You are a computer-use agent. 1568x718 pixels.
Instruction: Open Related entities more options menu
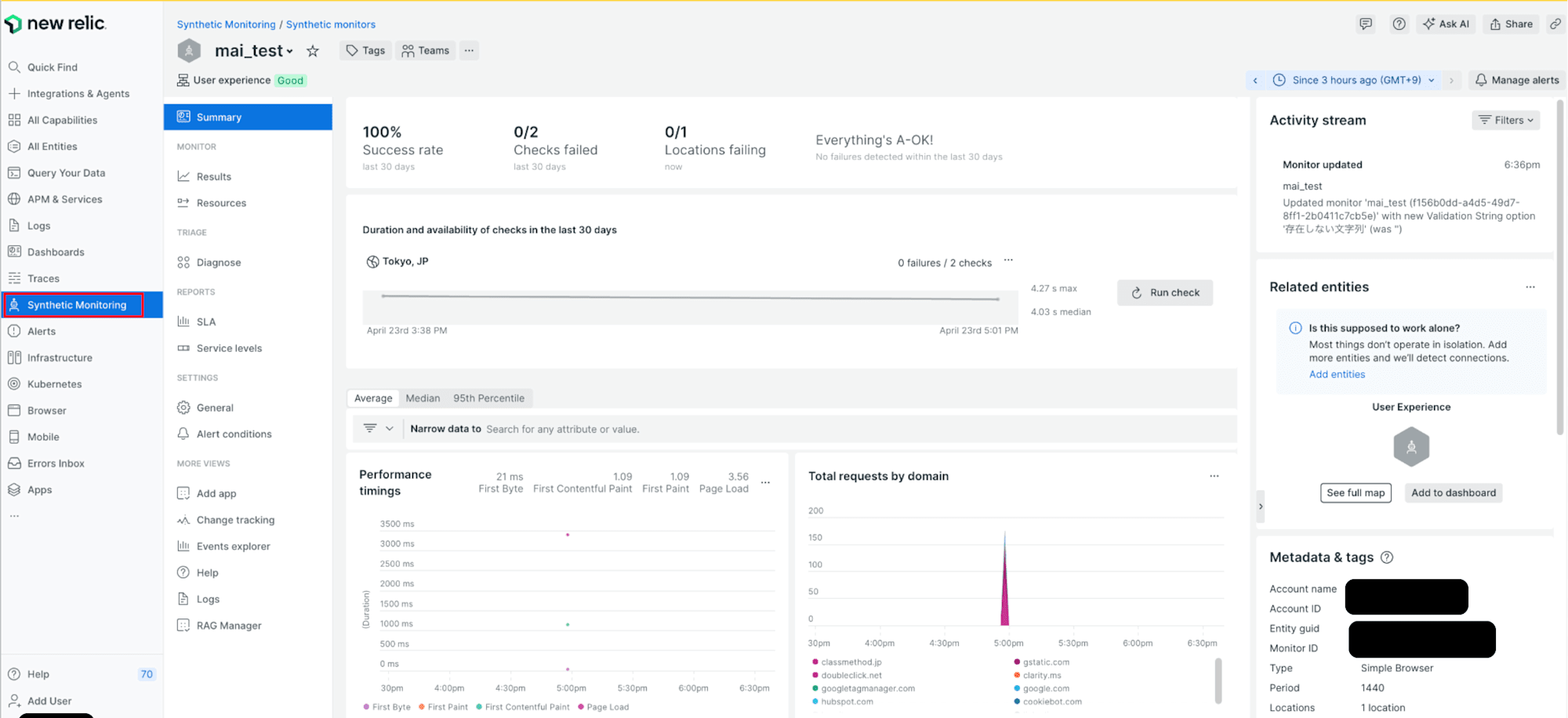pyautogui.click(x=1530, y=287)
